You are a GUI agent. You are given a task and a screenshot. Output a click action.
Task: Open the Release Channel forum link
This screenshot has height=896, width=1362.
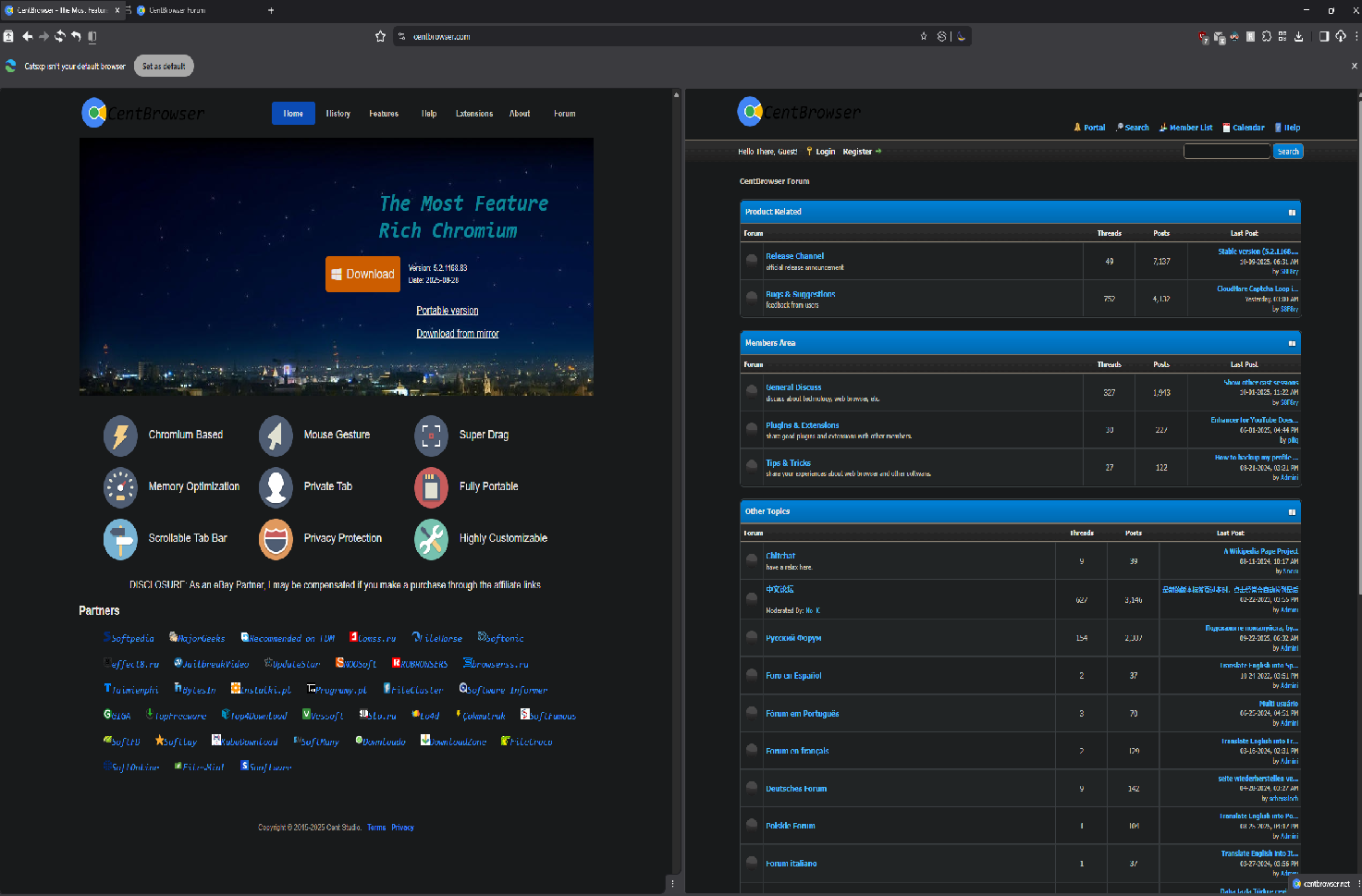(x=794, y=256)
